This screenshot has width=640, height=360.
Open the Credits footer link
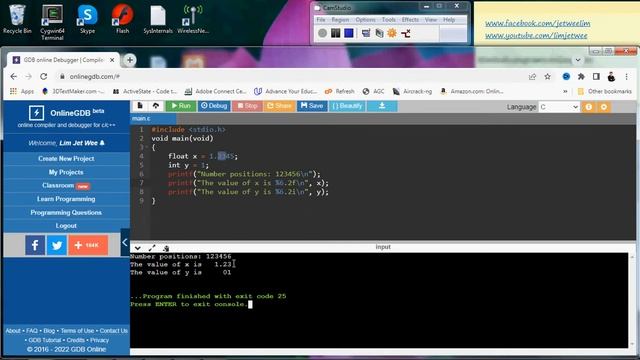tap(76, 340)
